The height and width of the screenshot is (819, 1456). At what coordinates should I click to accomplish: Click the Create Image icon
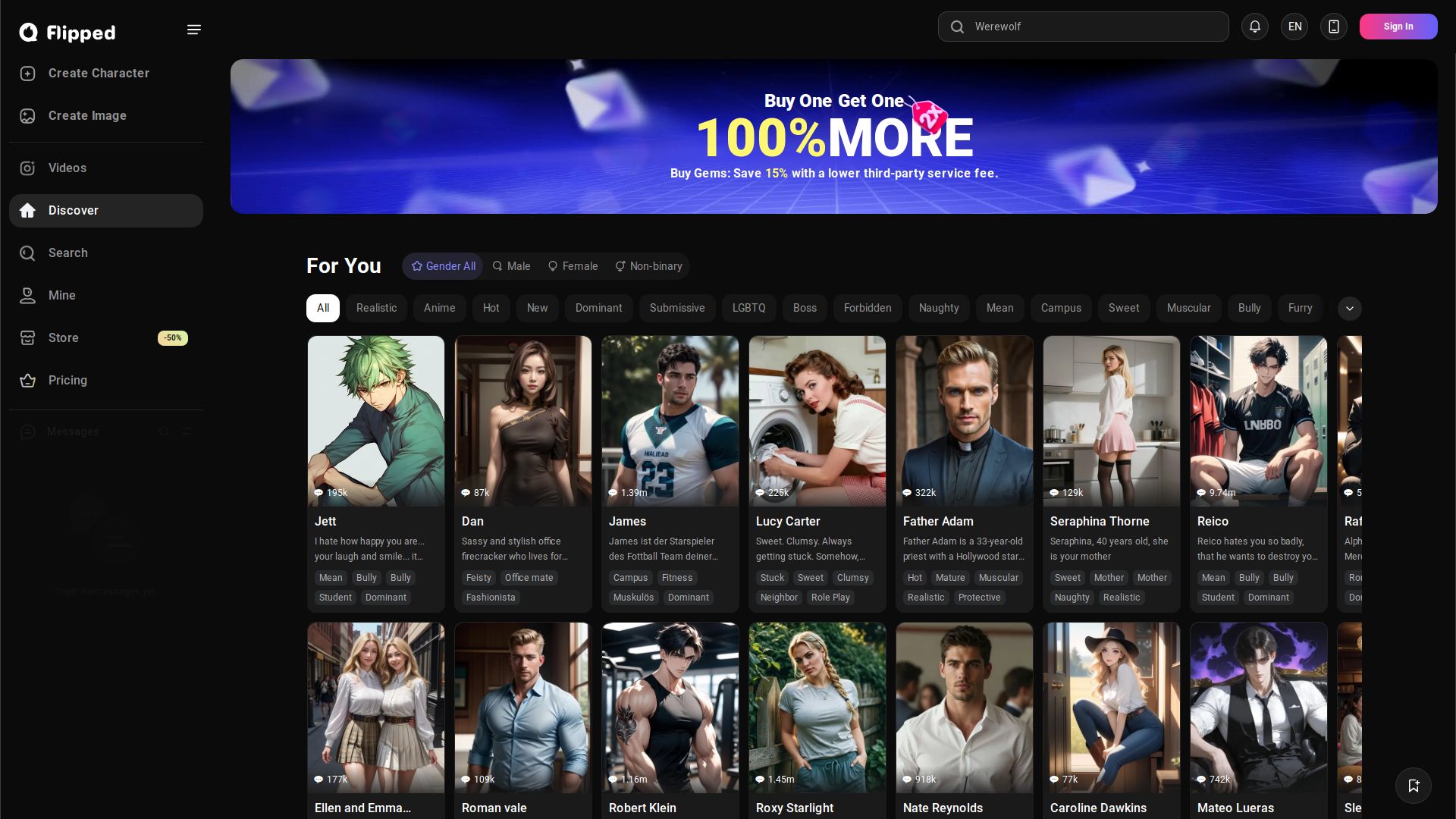point(28,116)
